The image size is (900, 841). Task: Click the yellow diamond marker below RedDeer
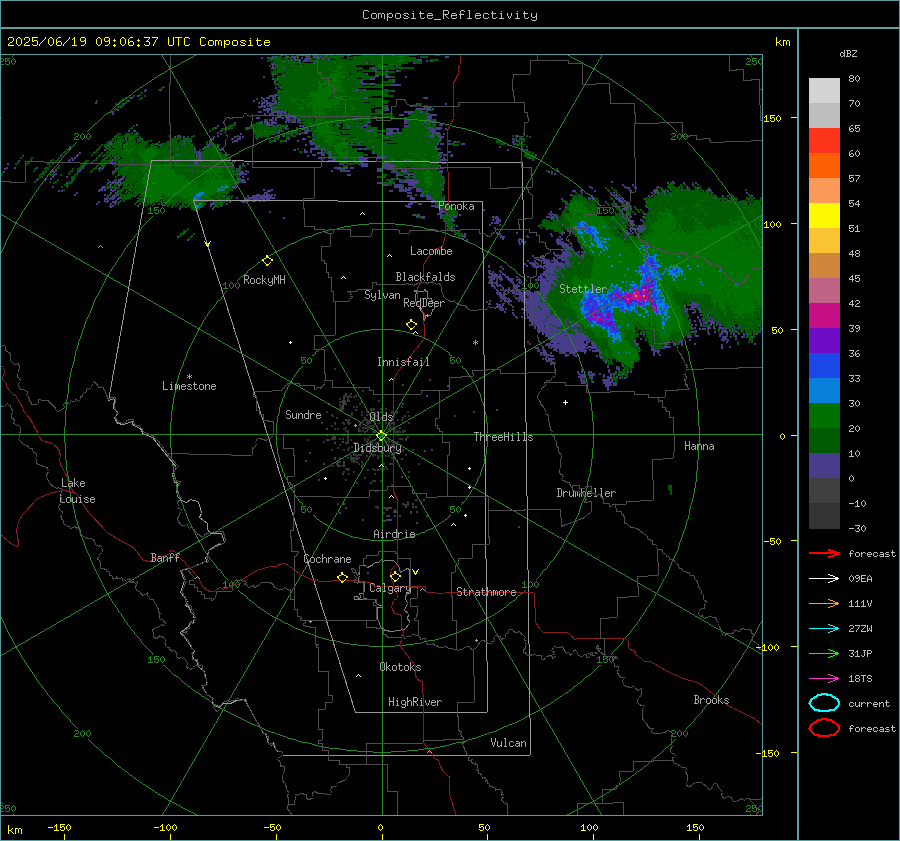[x=412, y=325]
